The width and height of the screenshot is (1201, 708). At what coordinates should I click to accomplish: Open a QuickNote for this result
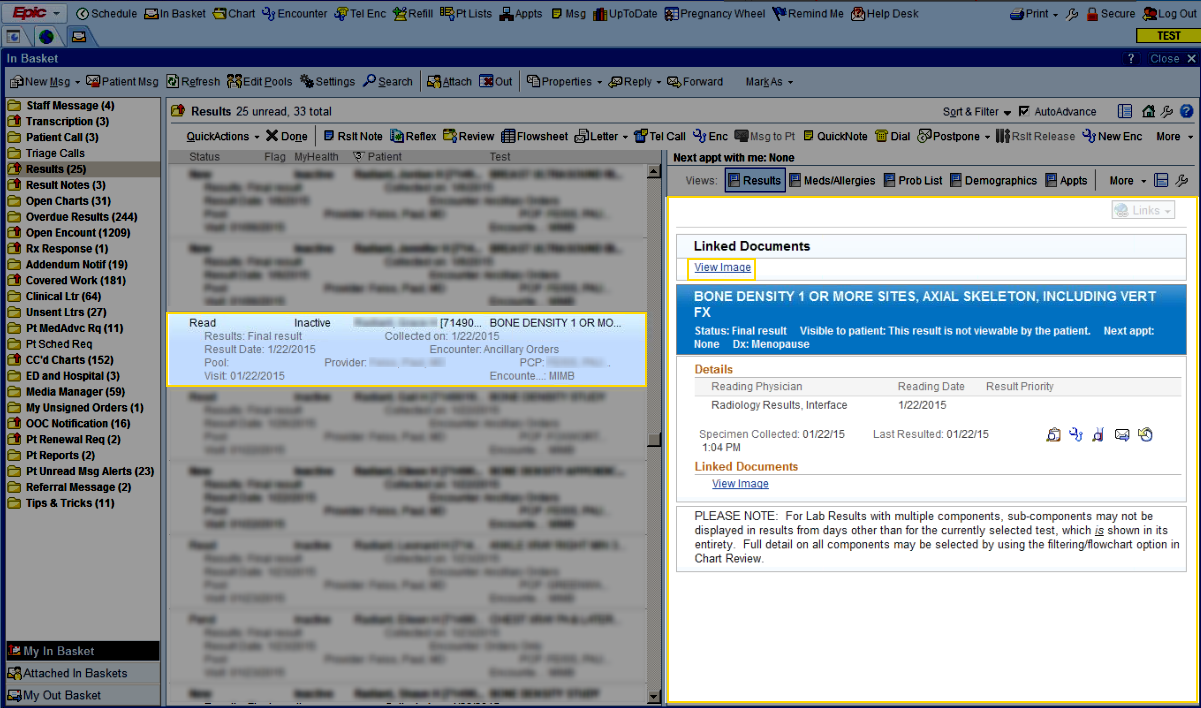[834, 136]
